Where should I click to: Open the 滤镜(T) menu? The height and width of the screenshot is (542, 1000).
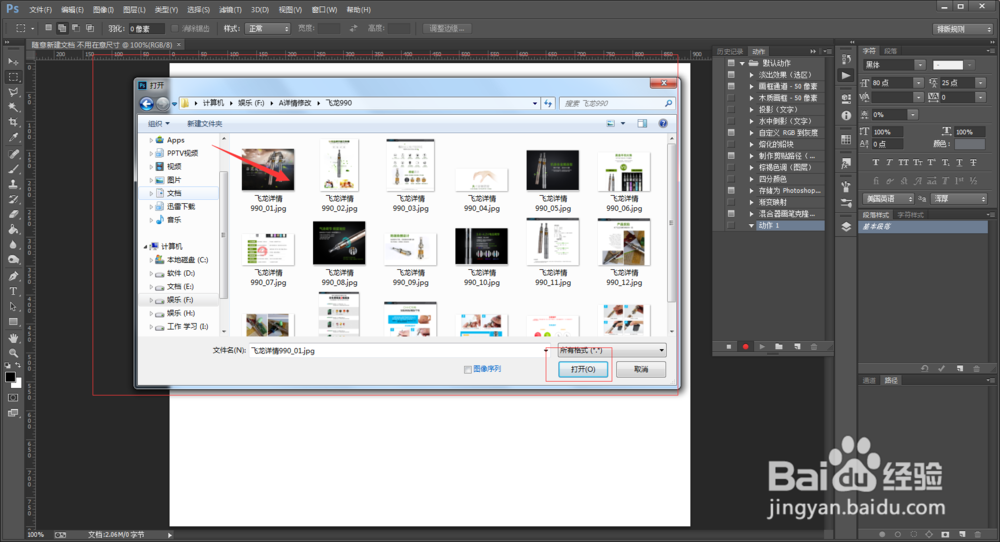[x=230, y=10]
